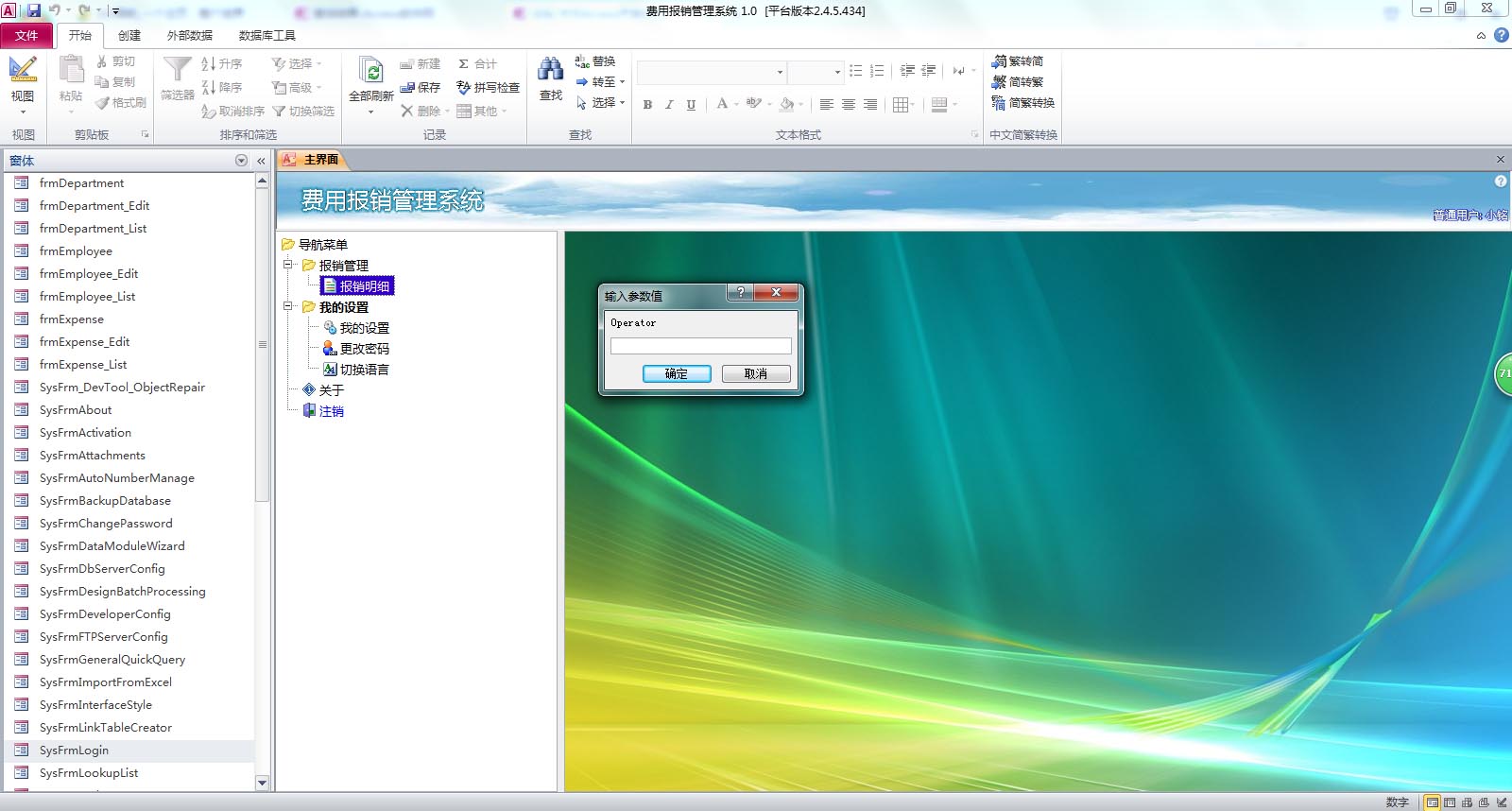Click the Save record (保存) icon
This screenshot has height=811, width=1512.
[407, 87]
